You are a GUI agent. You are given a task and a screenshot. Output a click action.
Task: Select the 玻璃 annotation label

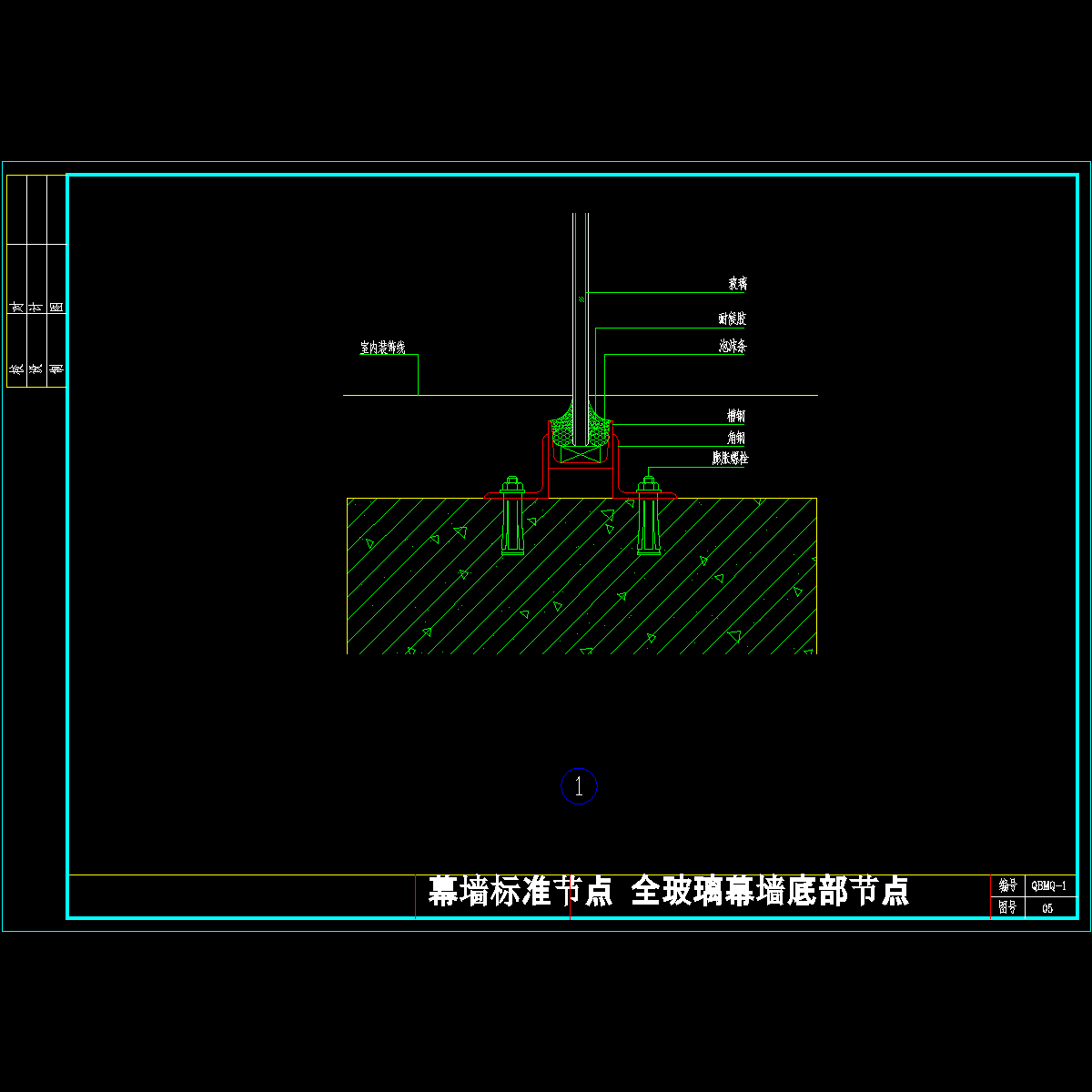pyautogui.click(x=737, y=284)
